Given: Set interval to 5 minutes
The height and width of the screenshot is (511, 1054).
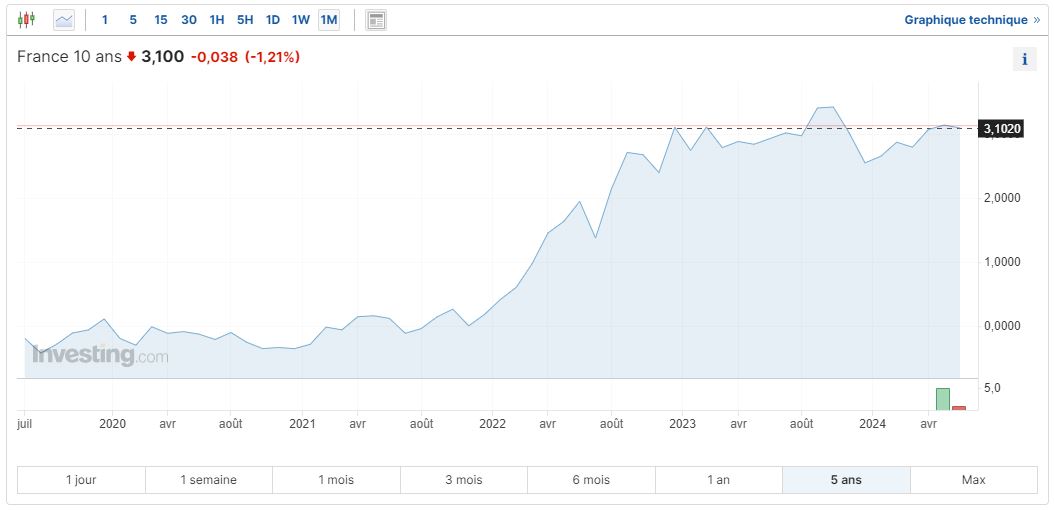Looking at the screenshot, I should (133, 20).
